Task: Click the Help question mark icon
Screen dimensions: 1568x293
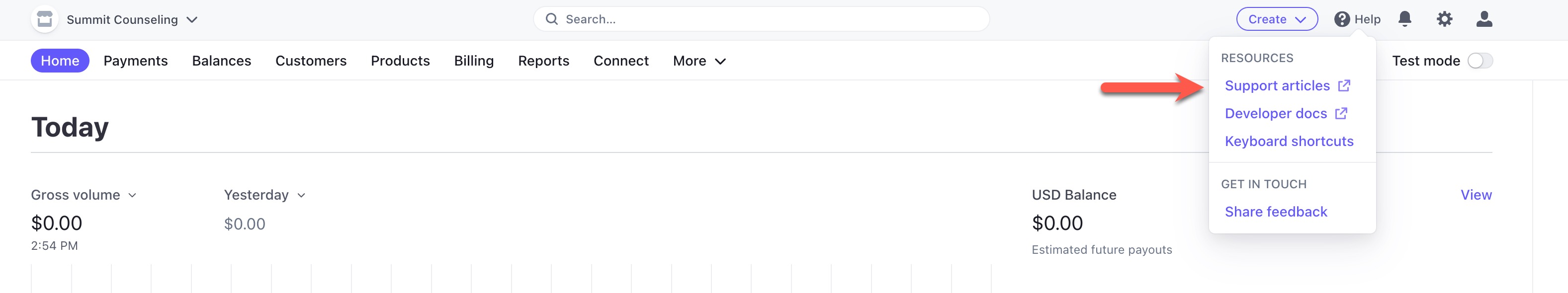Action: (1342, 19)
